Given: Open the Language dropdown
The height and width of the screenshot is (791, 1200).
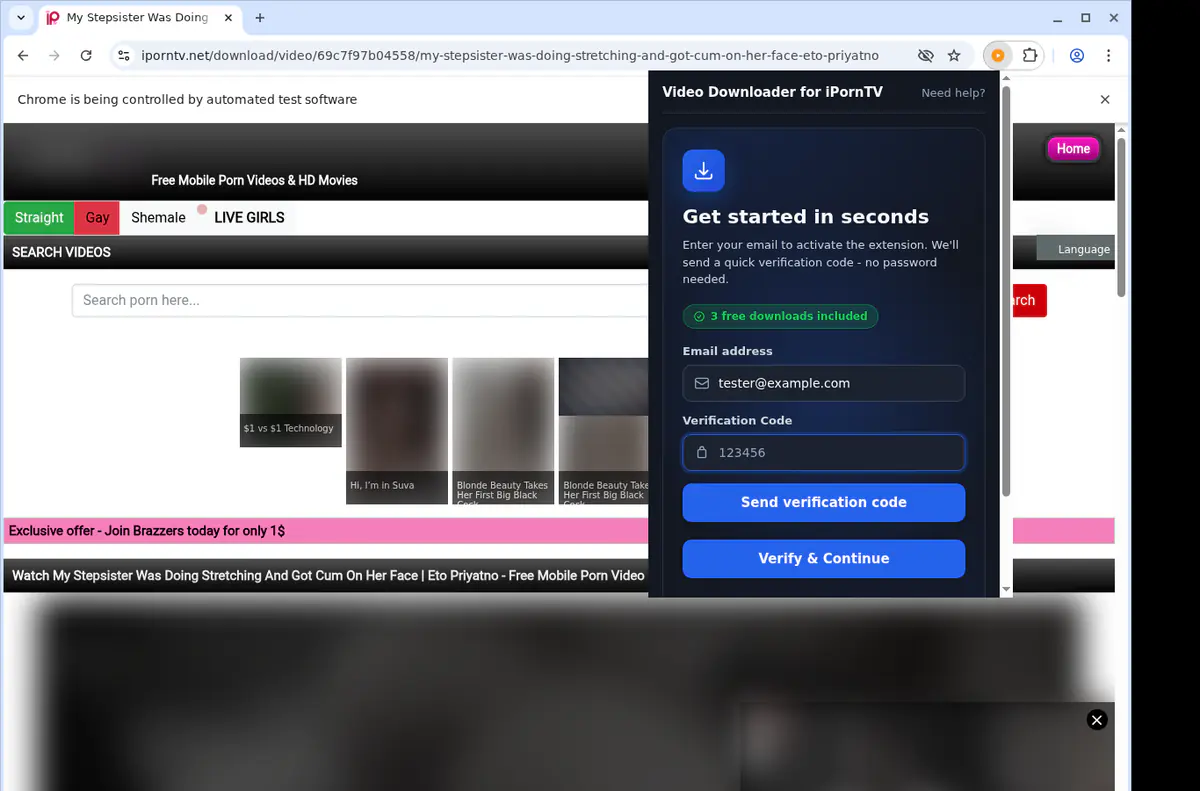Looking at the screenshot, I should coord(1076,249).
